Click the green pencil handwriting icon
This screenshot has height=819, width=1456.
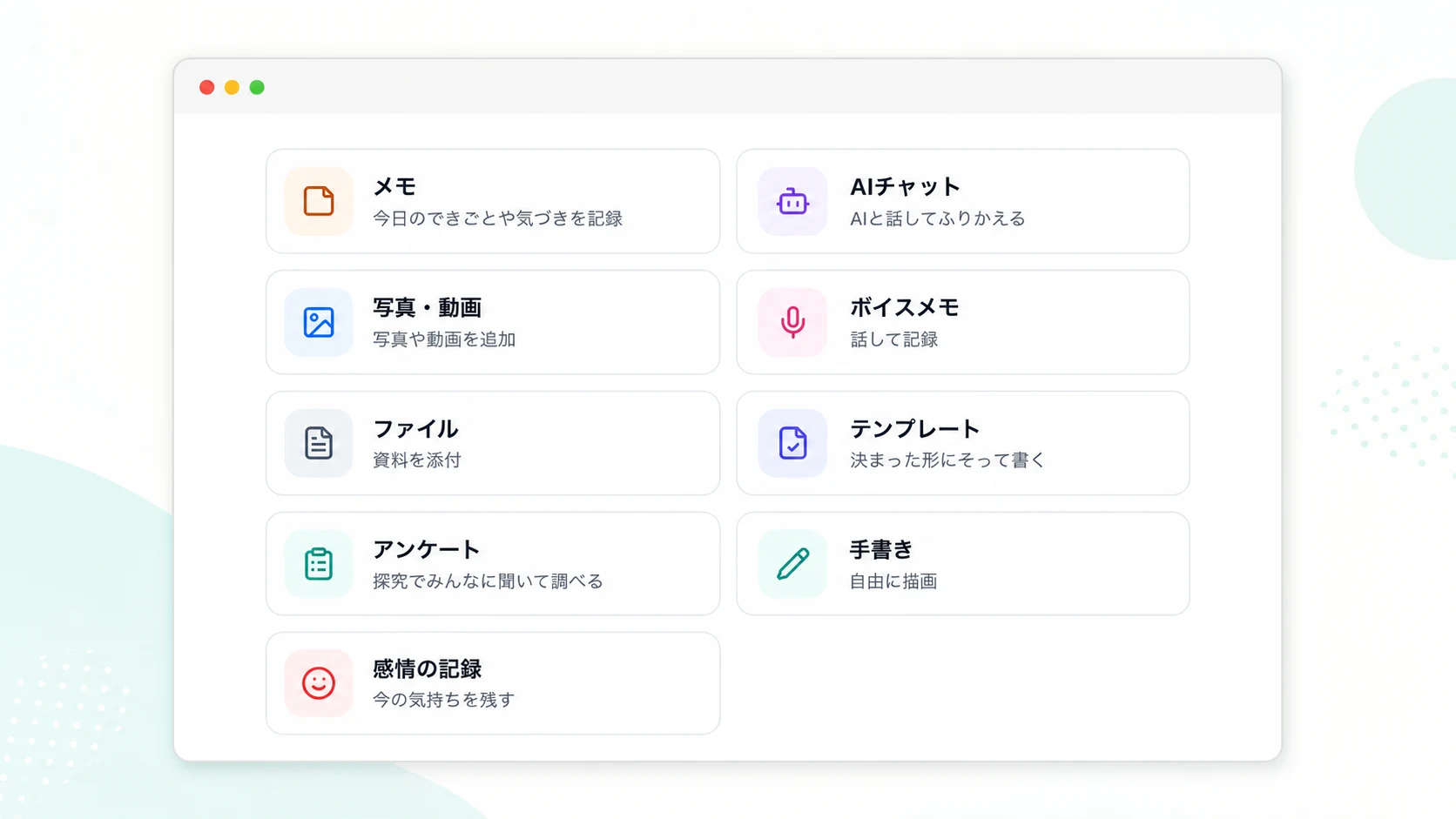(x=792, y=564)
